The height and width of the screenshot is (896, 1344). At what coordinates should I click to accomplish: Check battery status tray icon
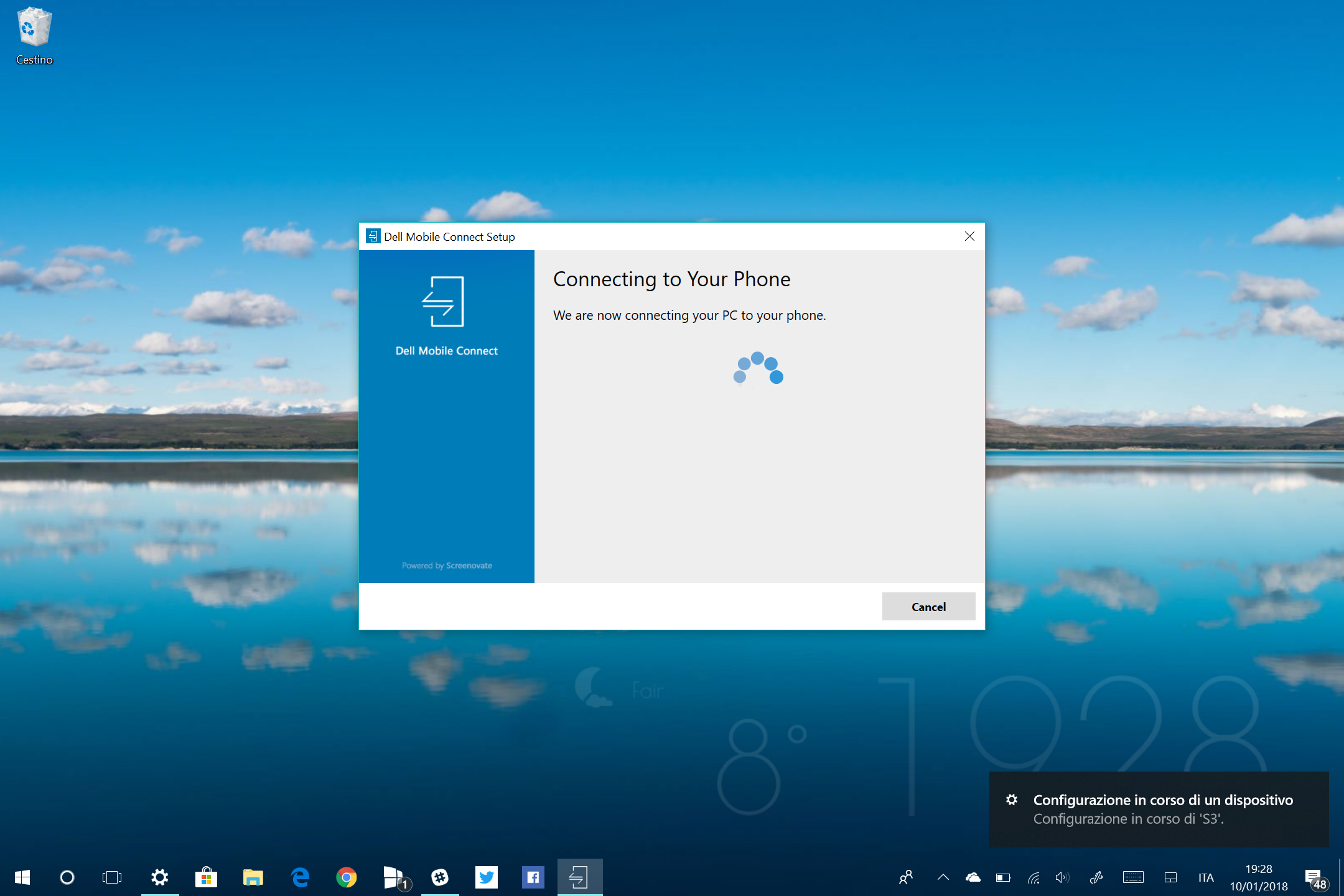[1003, 877]
